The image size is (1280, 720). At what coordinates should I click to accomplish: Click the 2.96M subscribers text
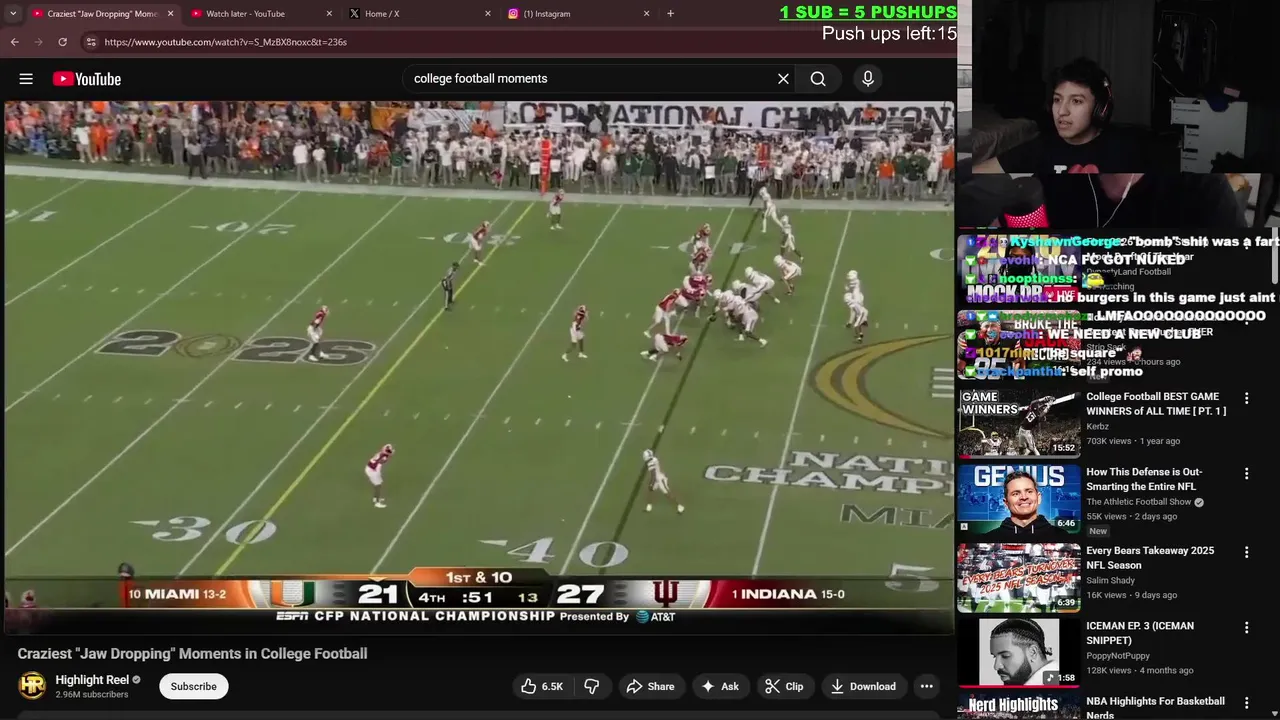tap(91, 694)
